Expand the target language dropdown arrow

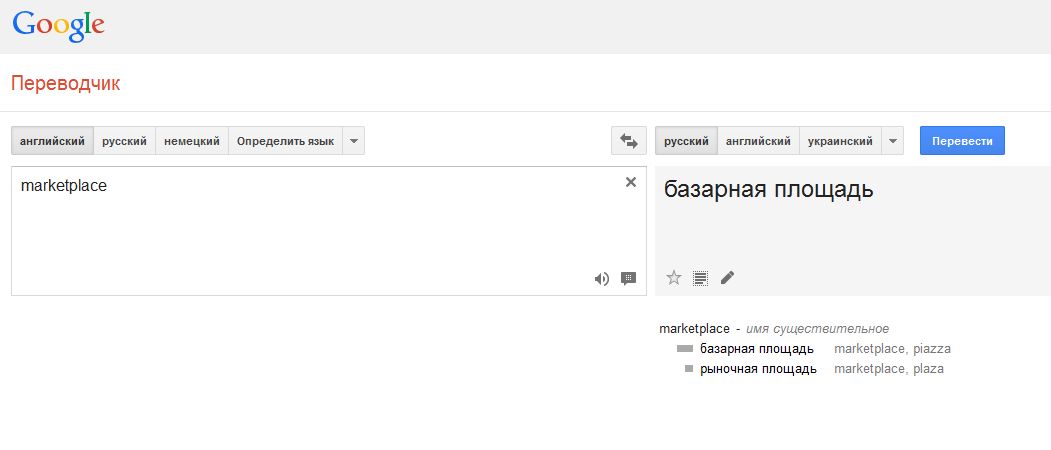(892, 141)
